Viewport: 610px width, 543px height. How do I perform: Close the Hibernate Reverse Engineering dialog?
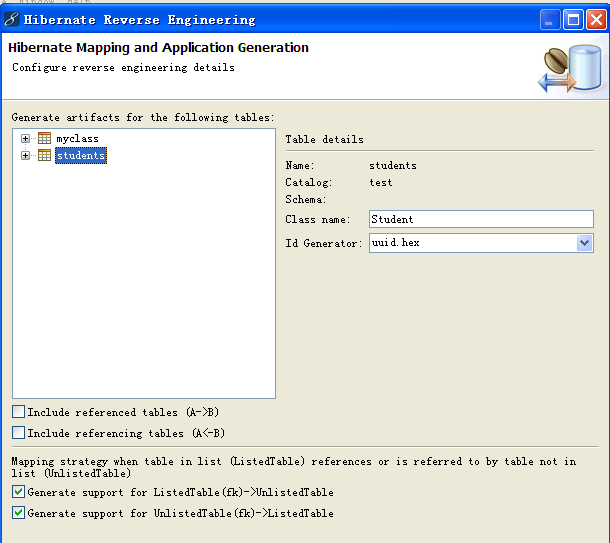(x=596, y=19)
